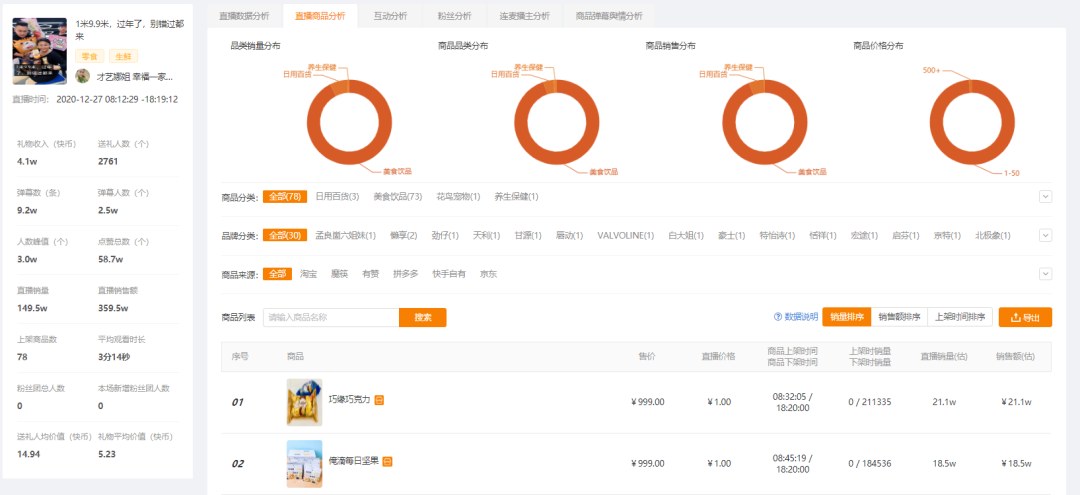Filter by brand 豪士(1)
The image size is (1080, 495).
[731, 235]
